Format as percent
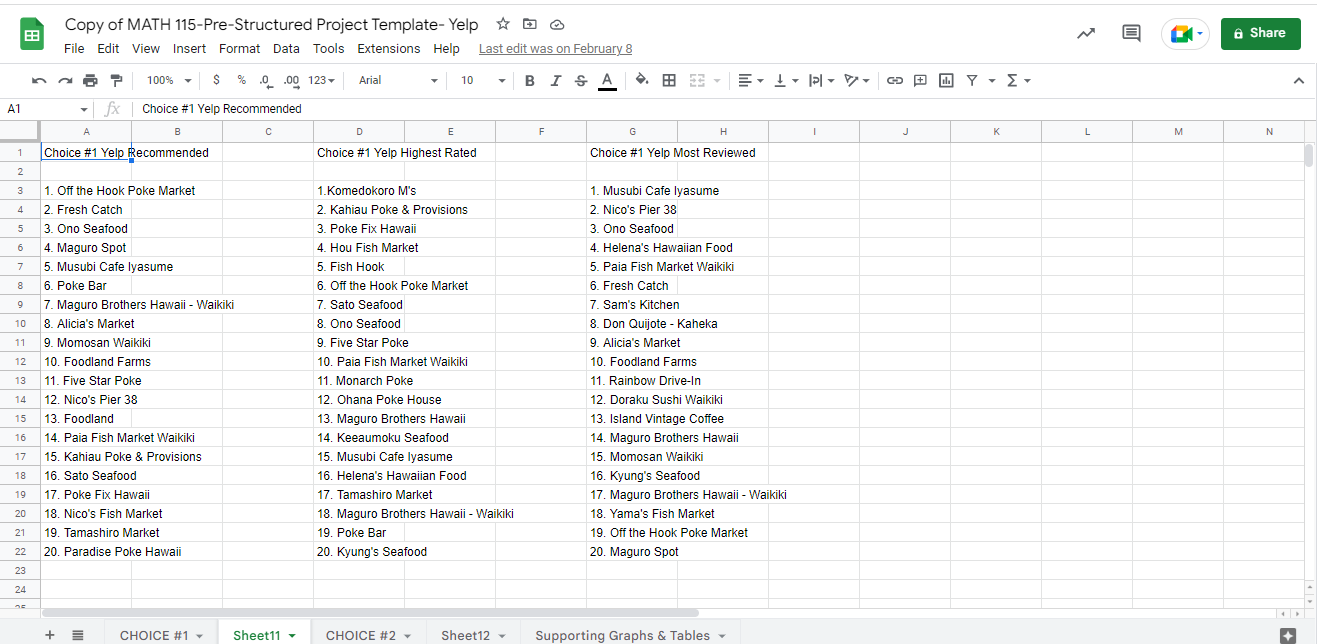This screenshot has height=644, width=1317. [x=242, y=80]
